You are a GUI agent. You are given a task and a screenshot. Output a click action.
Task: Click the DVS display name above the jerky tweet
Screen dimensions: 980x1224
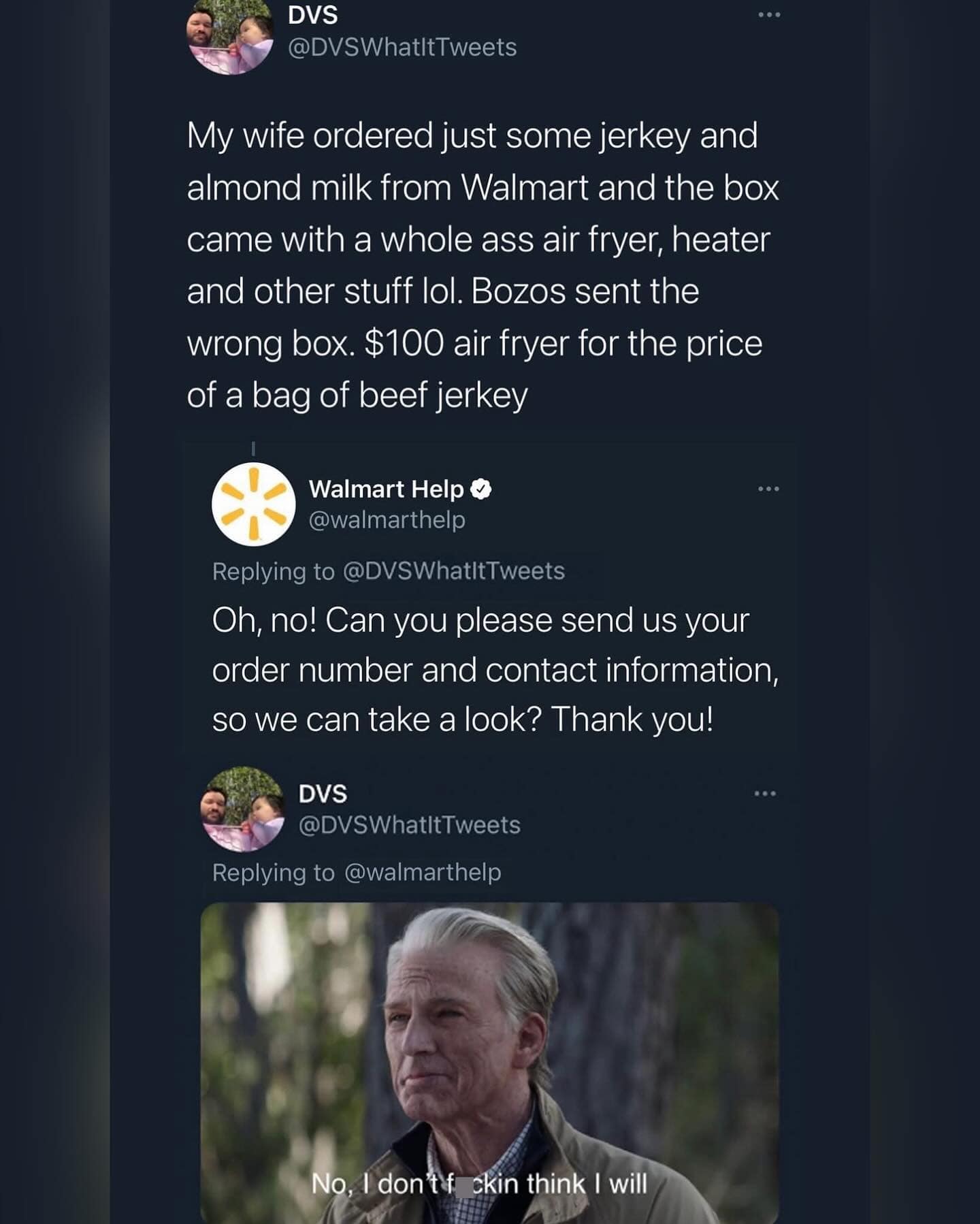click(x=312, y=15)
